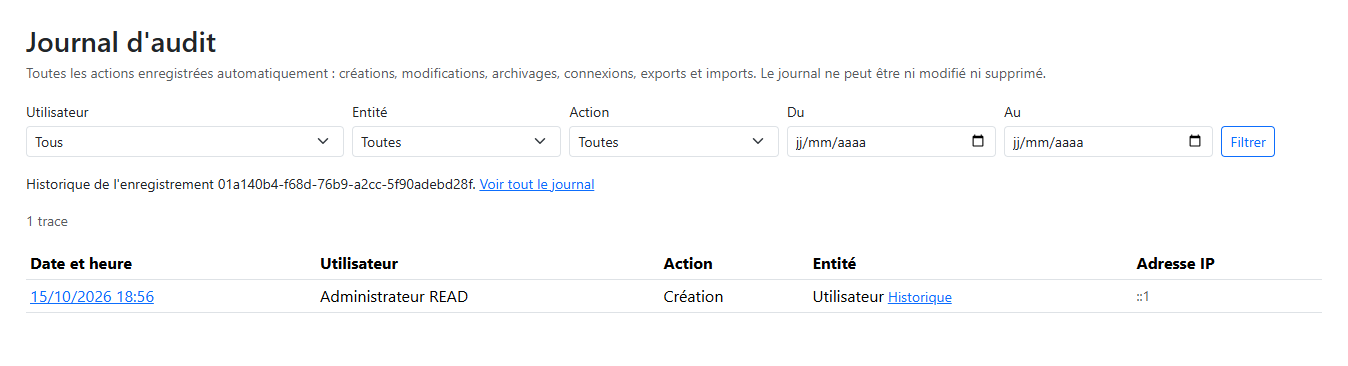Click the Au date input field
The width and height of the screenshot is (1348, 366).
coord(1108,142)
